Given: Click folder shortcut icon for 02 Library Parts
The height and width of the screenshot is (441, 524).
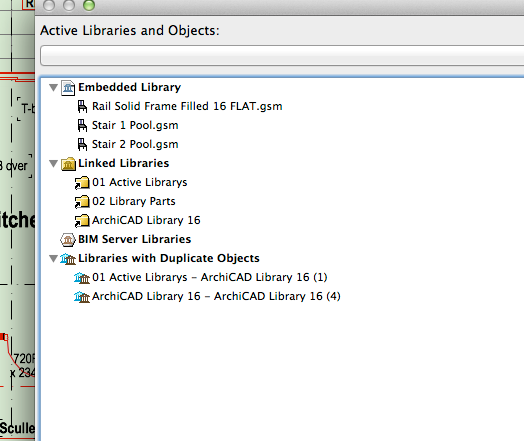Looking at the screenshot, I should [x=82, y=202].
